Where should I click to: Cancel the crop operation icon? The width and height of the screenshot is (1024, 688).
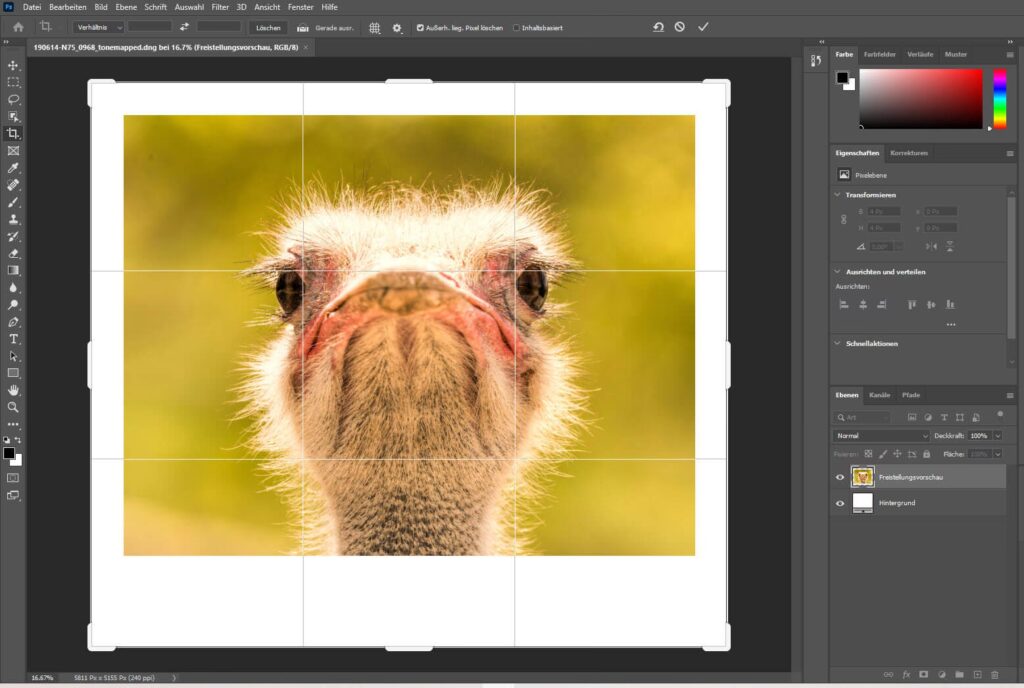point(680,27)
